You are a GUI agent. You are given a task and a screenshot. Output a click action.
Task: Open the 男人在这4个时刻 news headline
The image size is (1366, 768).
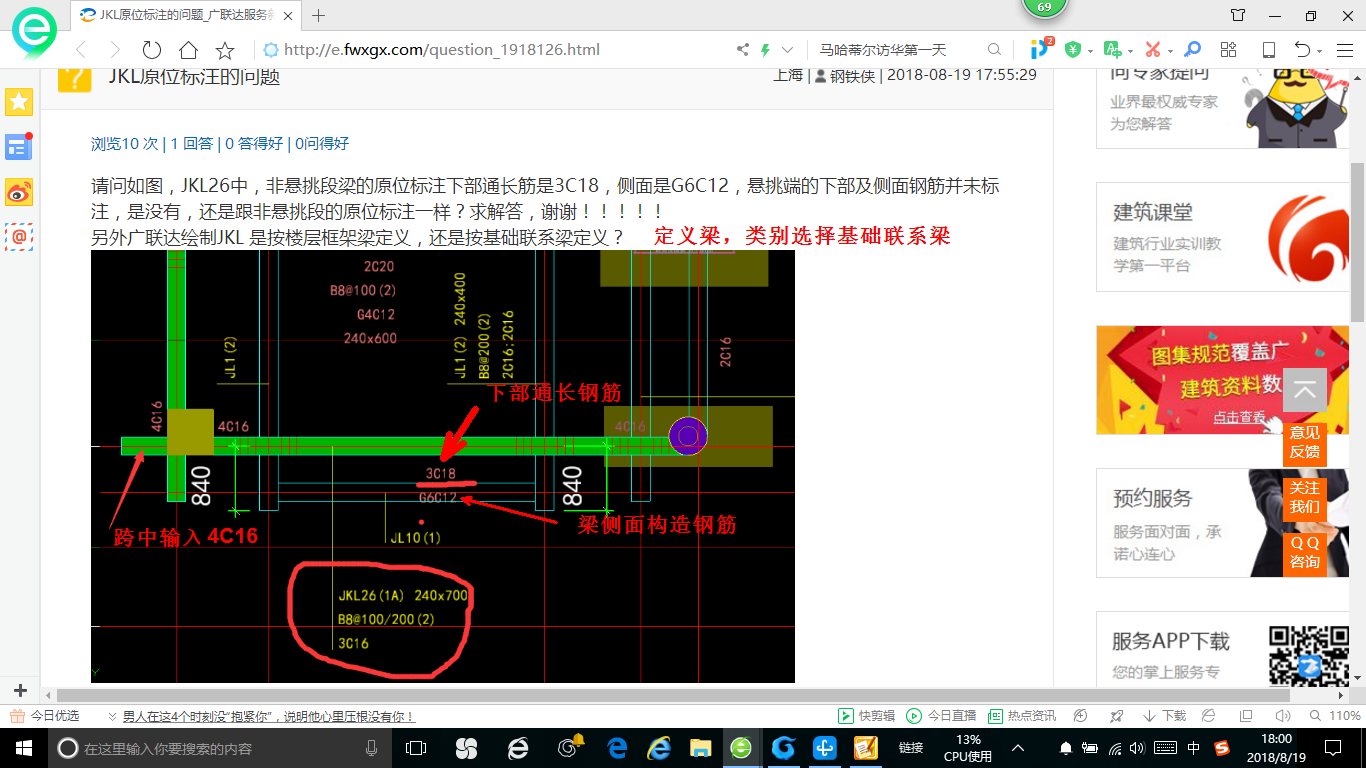click(x=268, y=716)
